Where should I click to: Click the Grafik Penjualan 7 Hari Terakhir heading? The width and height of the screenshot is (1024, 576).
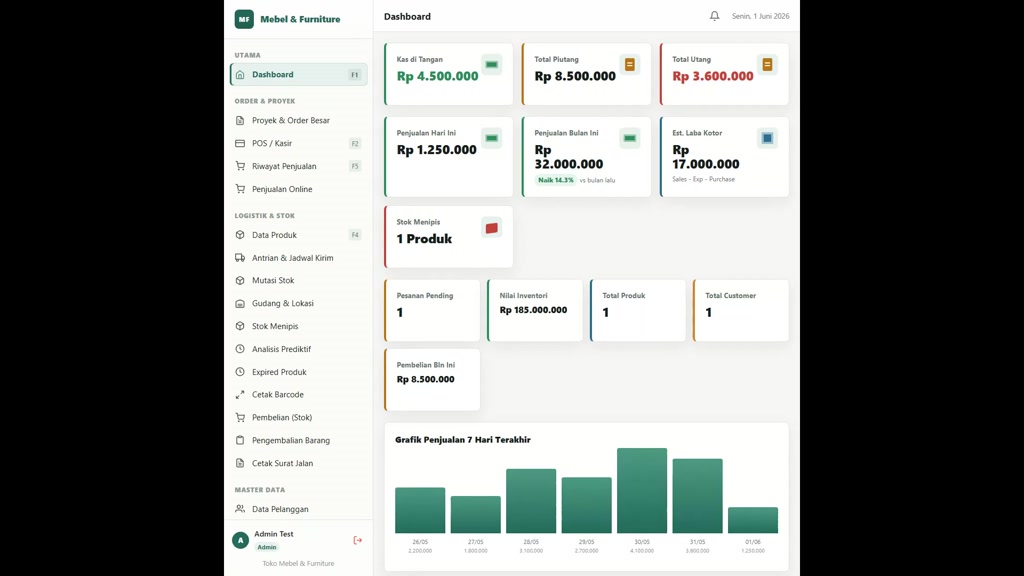tap(462, 440)
